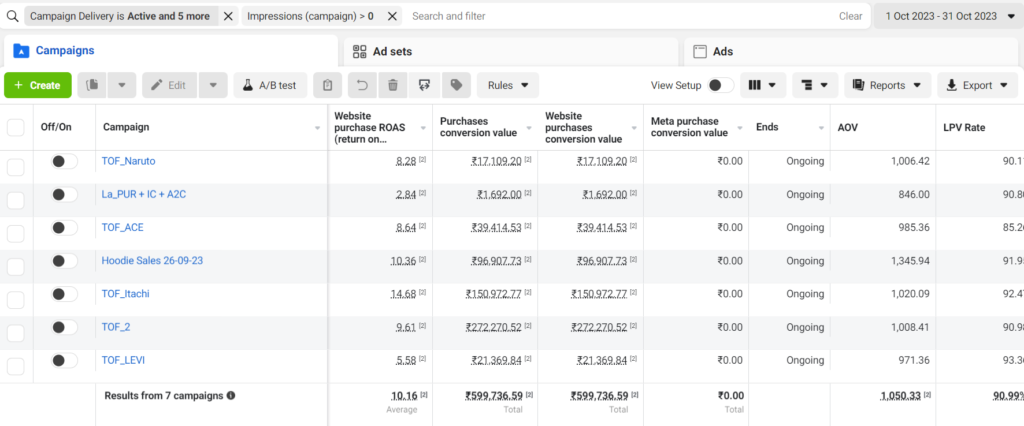Open the Breakdown dropdown
Image resolution: width=1024 pixels, height=426 pixels.
point(815,85)
